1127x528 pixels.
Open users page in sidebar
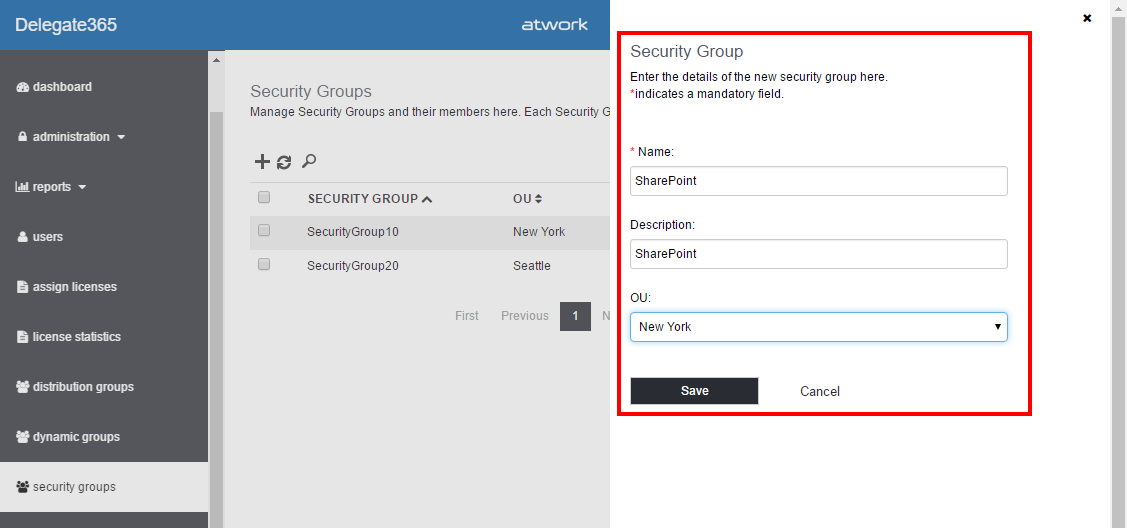(47, 237)
